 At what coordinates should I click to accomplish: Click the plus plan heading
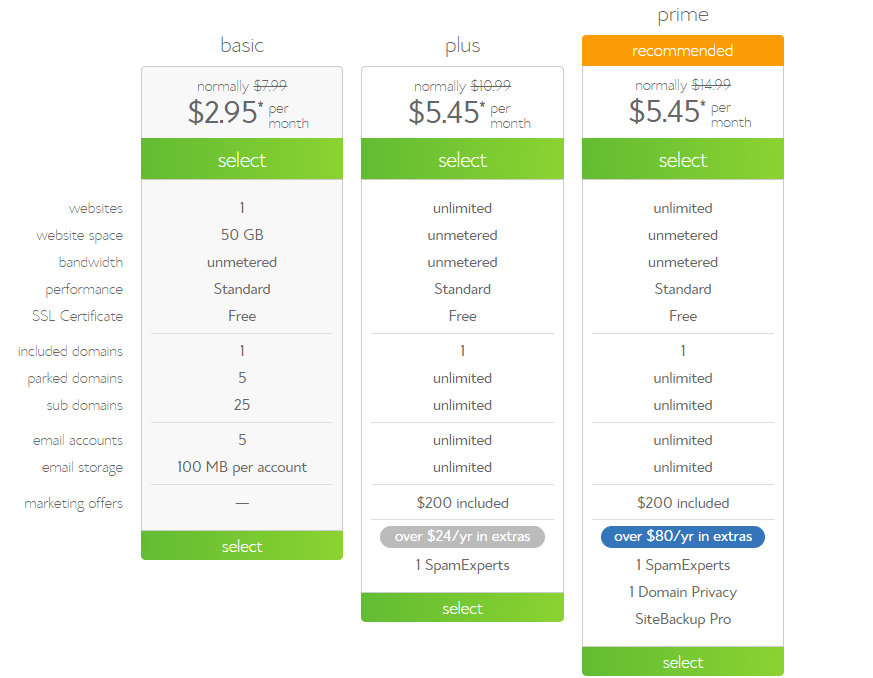coord(462,46)
